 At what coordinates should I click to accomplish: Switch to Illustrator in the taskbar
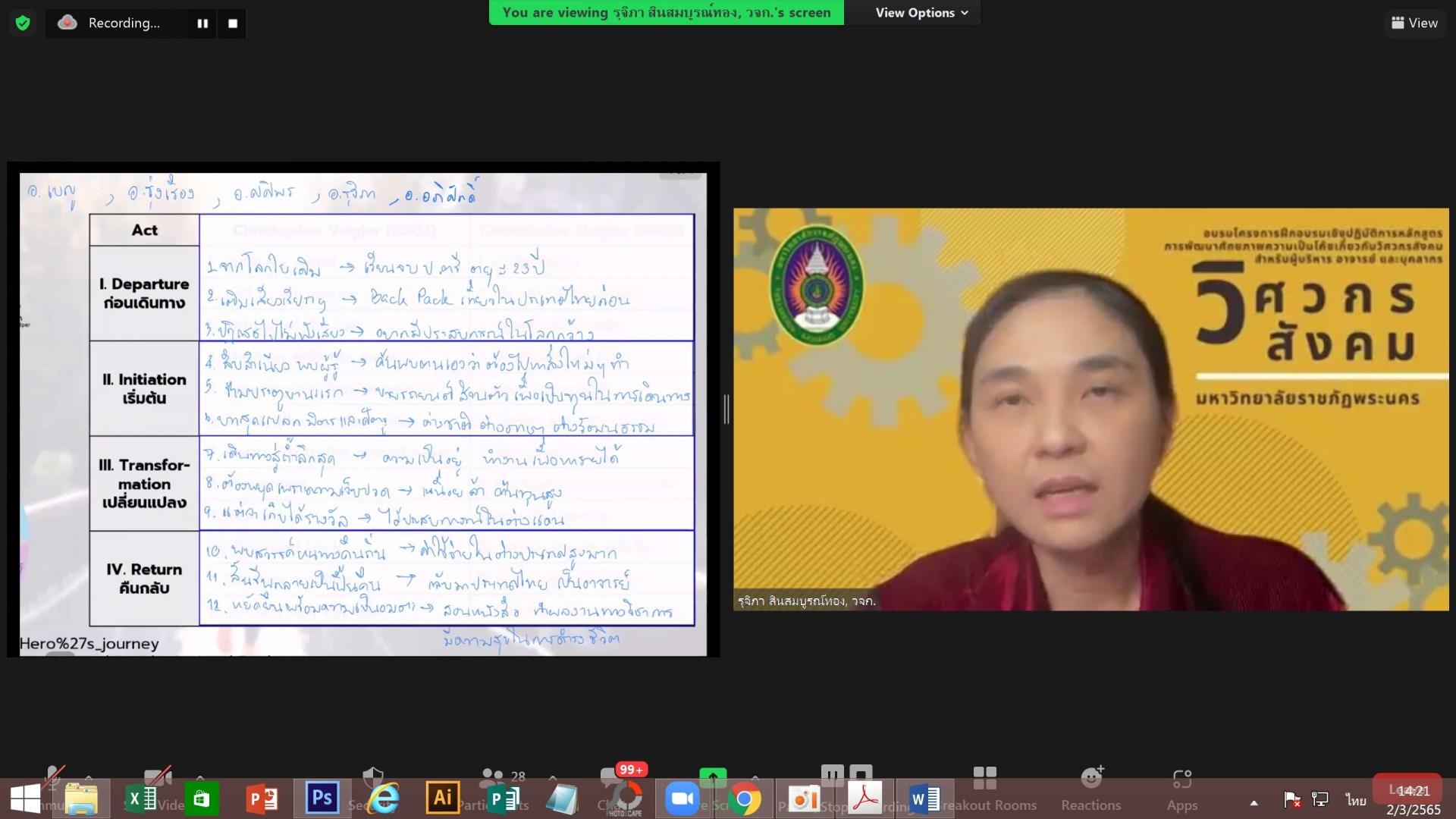coord(442,799)
